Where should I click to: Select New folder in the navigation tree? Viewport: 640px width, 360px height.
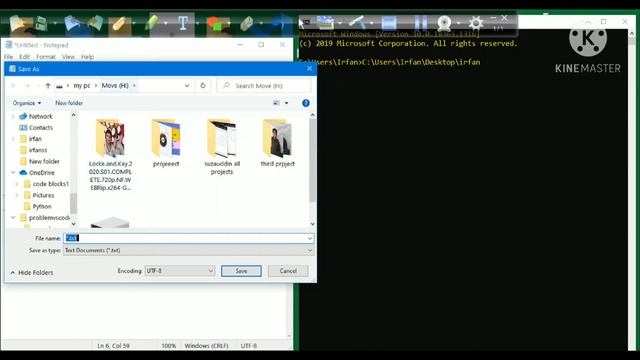pyautogui.click(x=44, y=162)
